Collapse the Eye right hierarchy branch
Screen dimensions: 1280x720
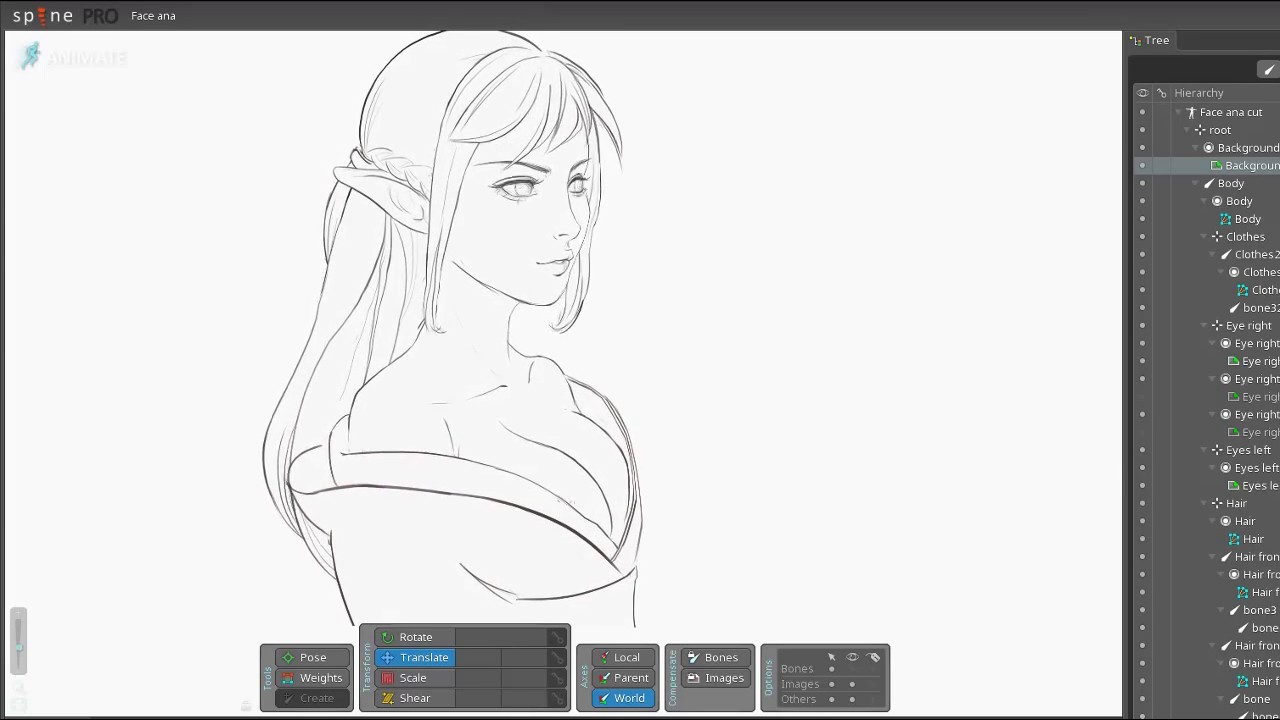(1205, 325)
